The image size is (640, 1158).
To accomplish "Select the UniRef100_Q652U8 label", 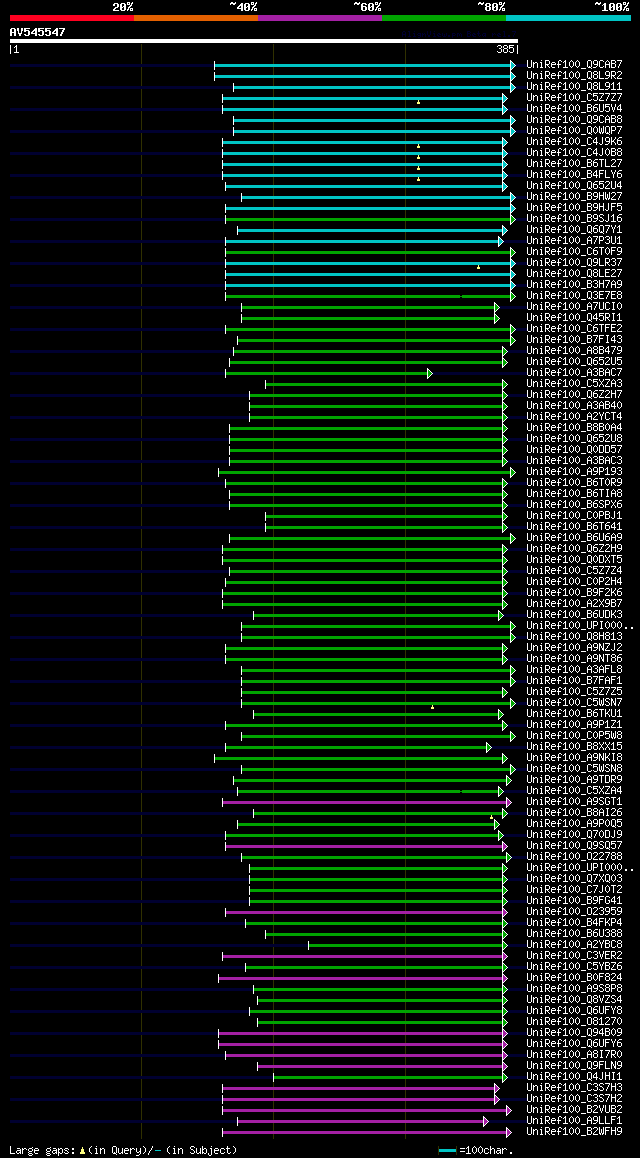I will (x=574, y=439).
